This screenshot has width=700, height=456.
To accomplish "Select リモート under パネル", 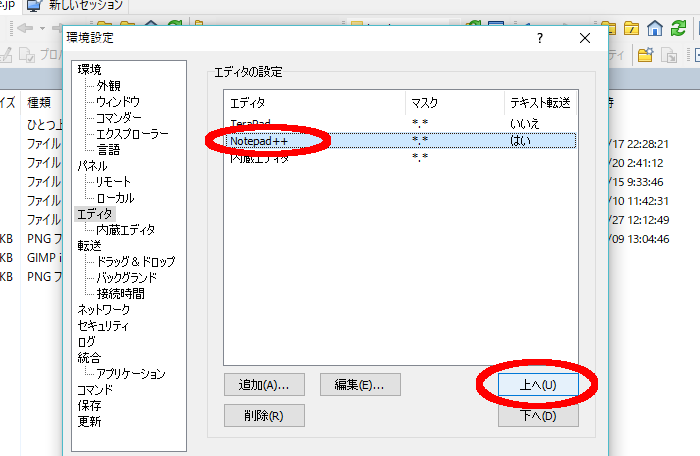I will click(113, 182).
